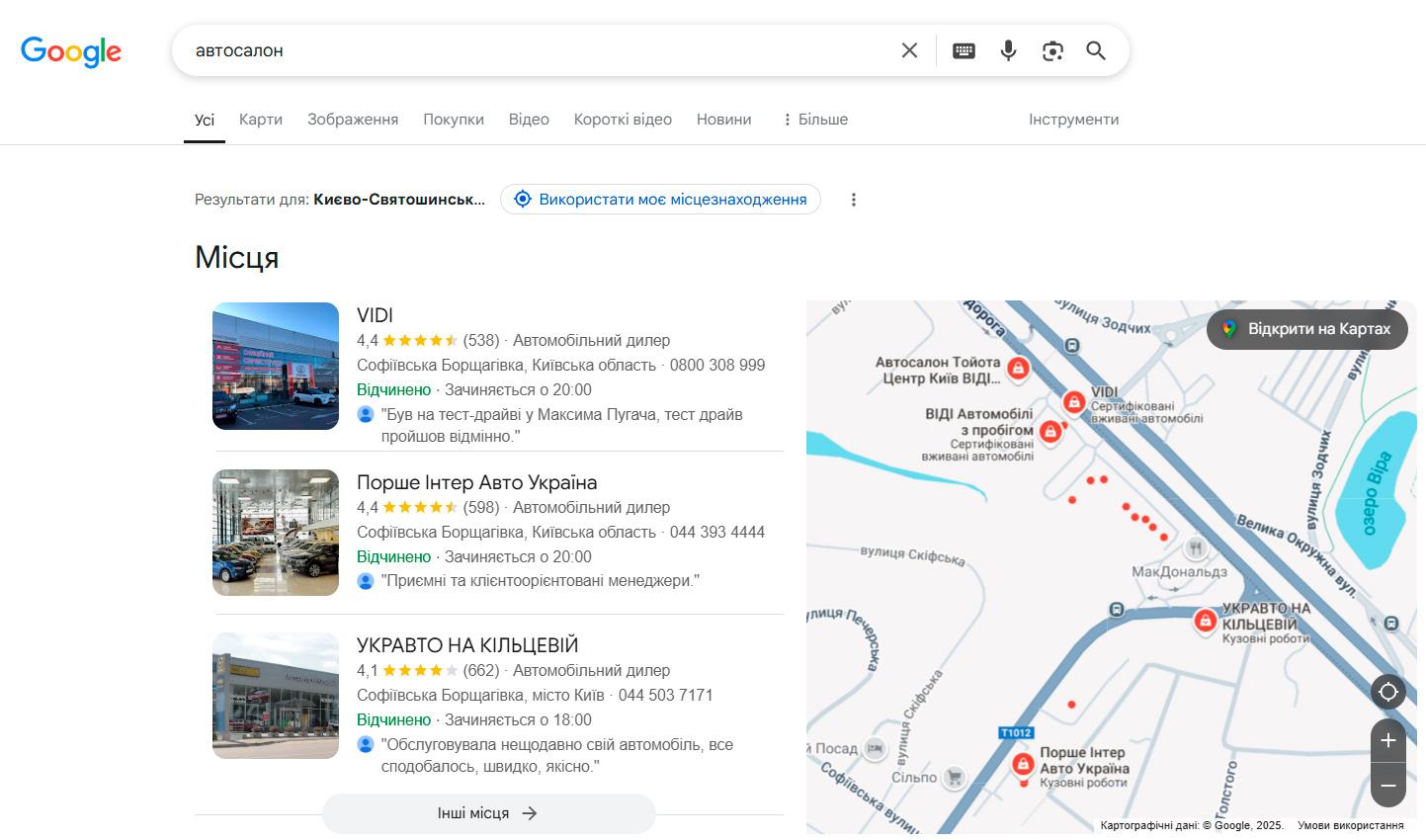The width and height of the screenshot is (1426, 840).
Task: Click Використати моє місцезнаходження button
Action: point(660,200)
